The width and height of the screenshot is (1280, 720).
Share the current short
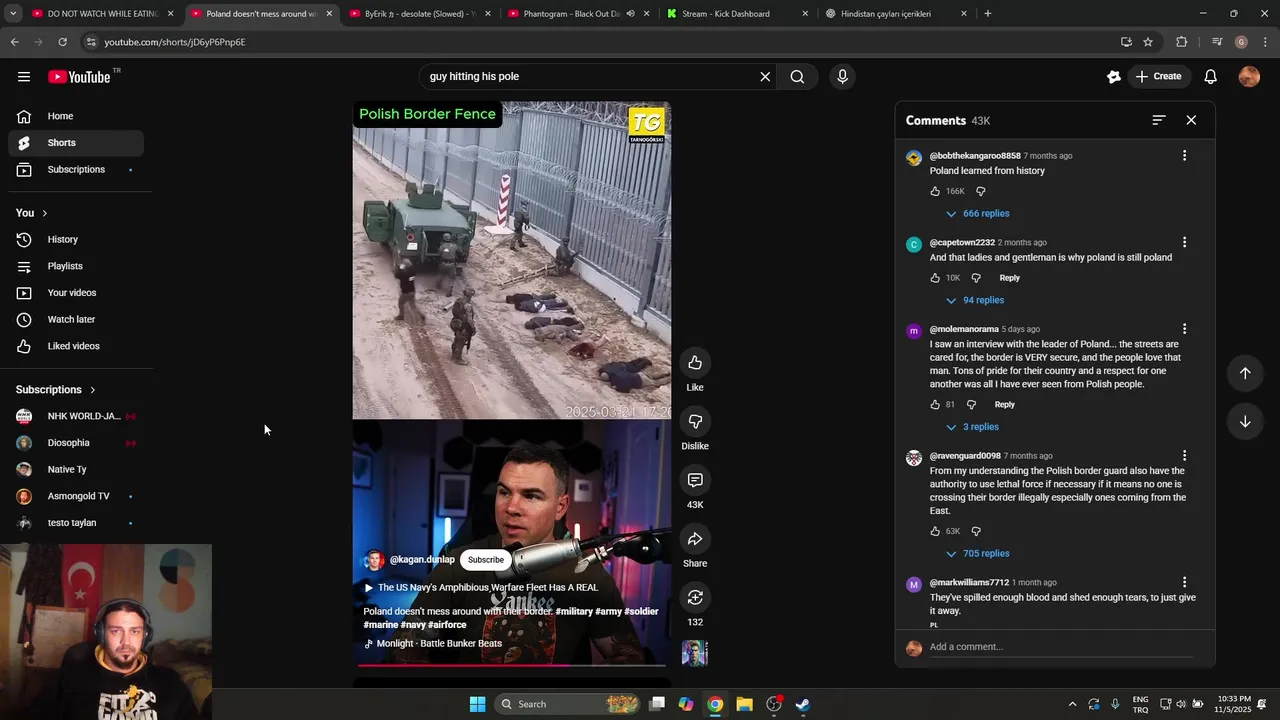[695, 540]
